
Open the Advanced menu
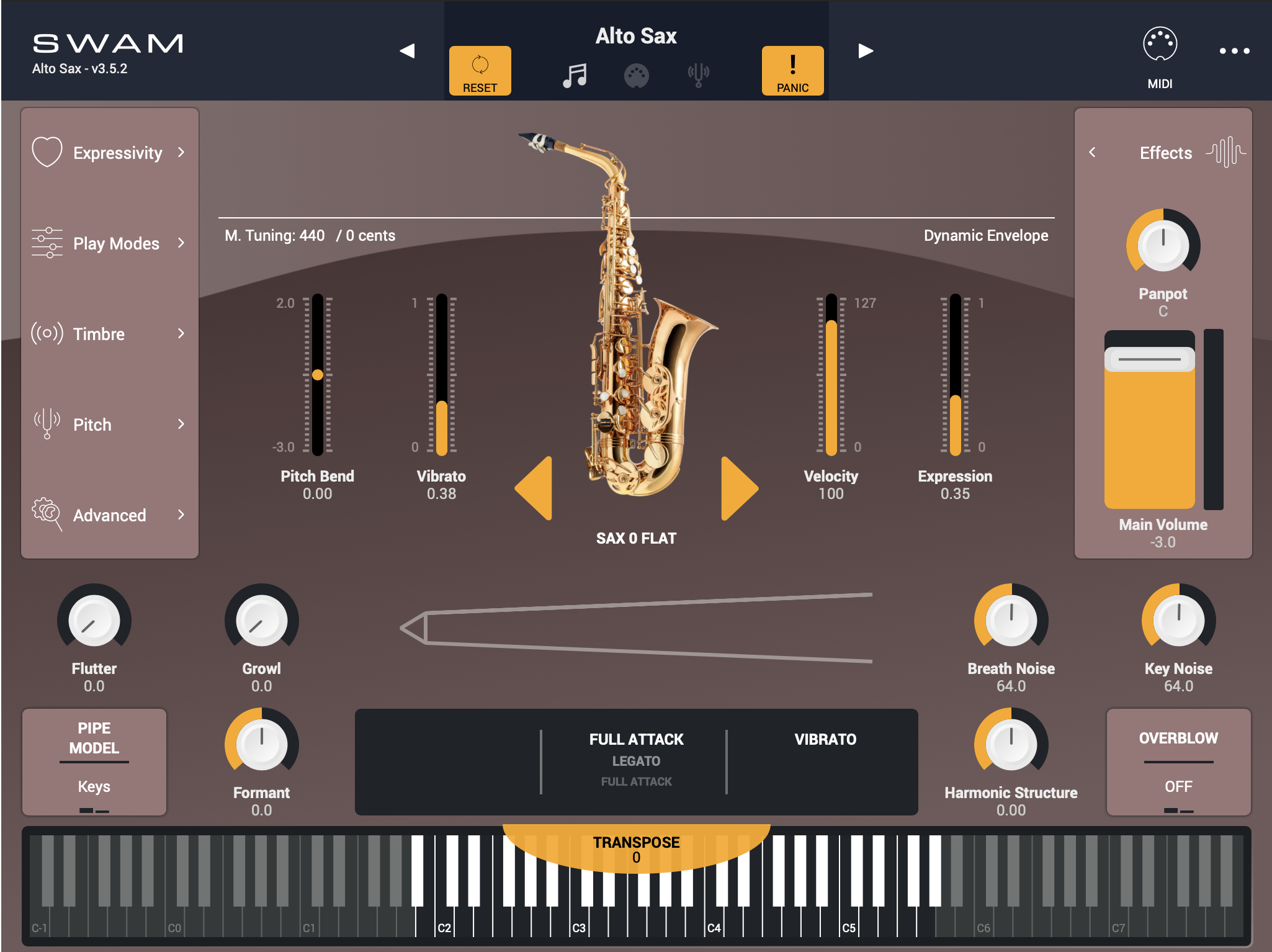pos(110,515)
